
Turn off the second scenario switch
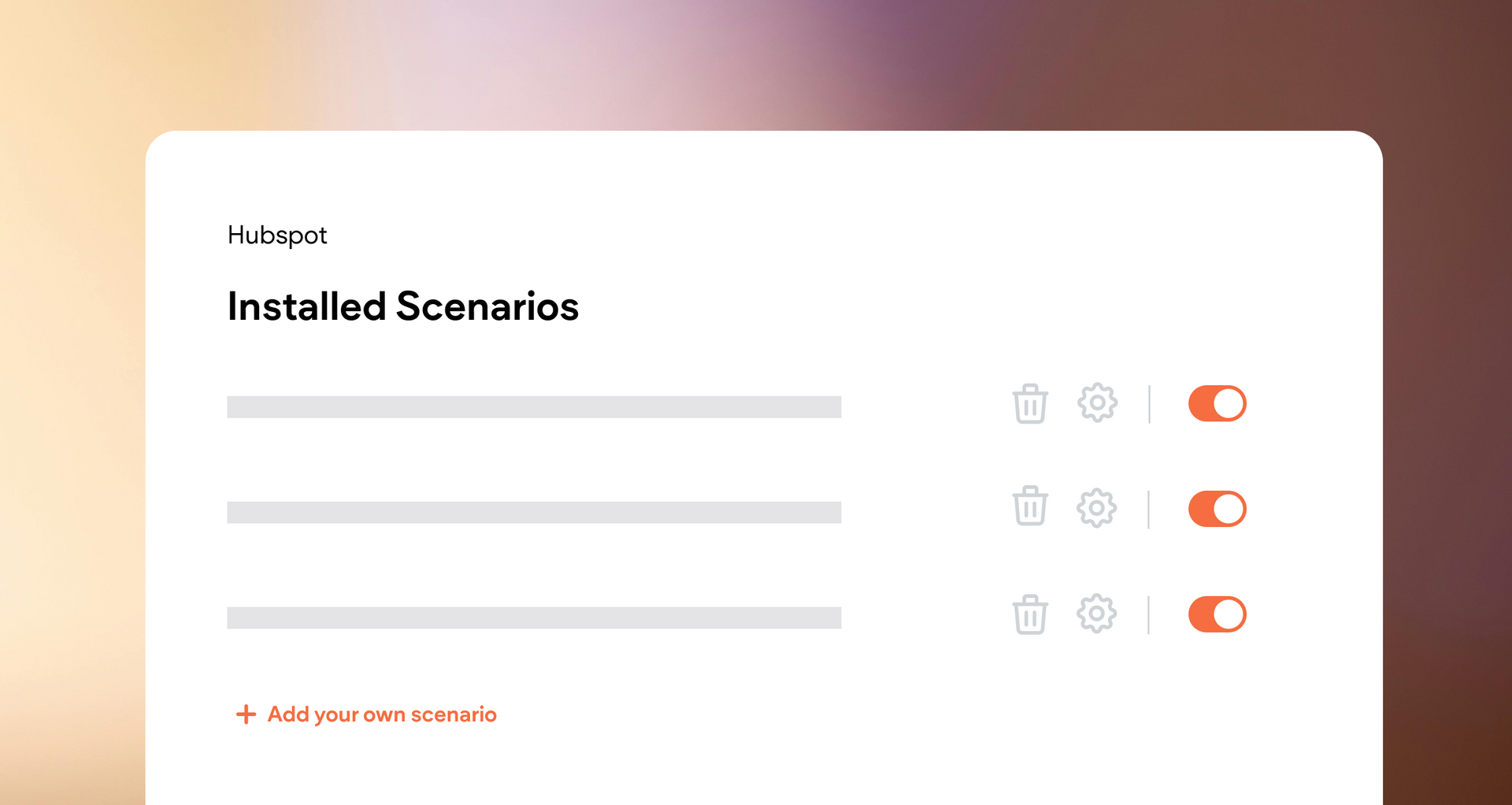pos(1217,509)
